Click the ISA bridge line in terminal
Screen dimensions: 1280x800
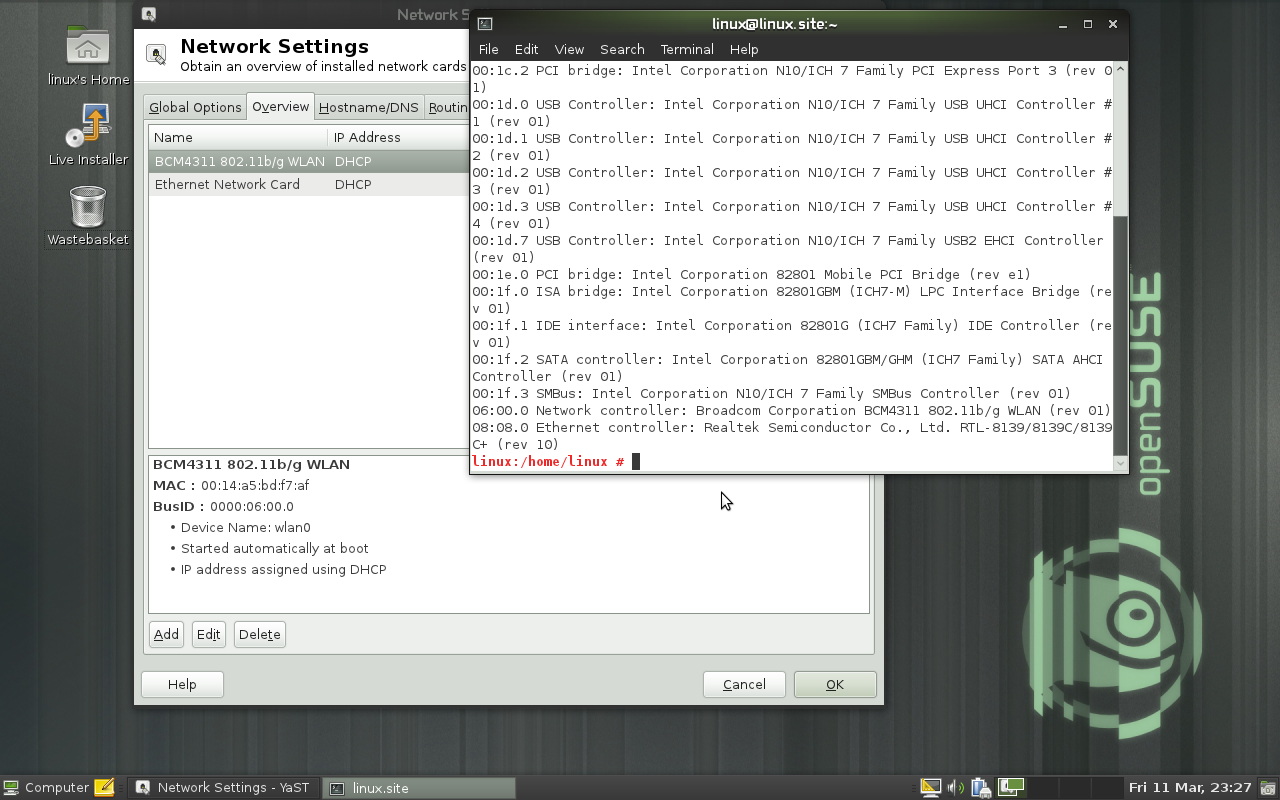click(791, 299)
